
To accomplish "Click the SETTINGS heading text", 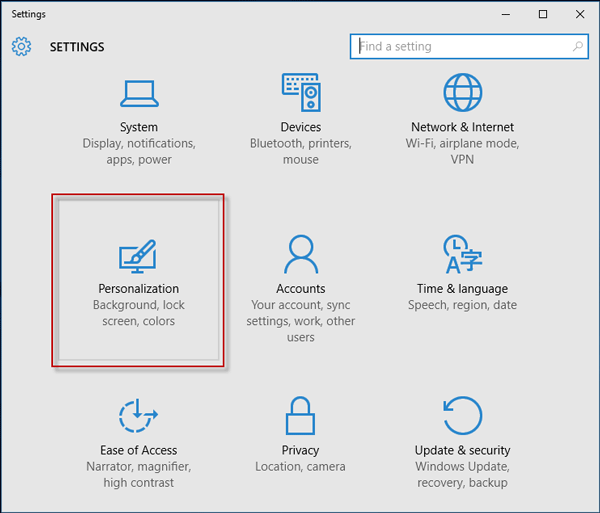I will 77,47.
